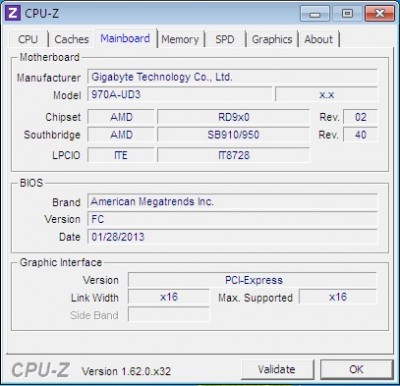Click the empty Side Band field

click(169, 314)
